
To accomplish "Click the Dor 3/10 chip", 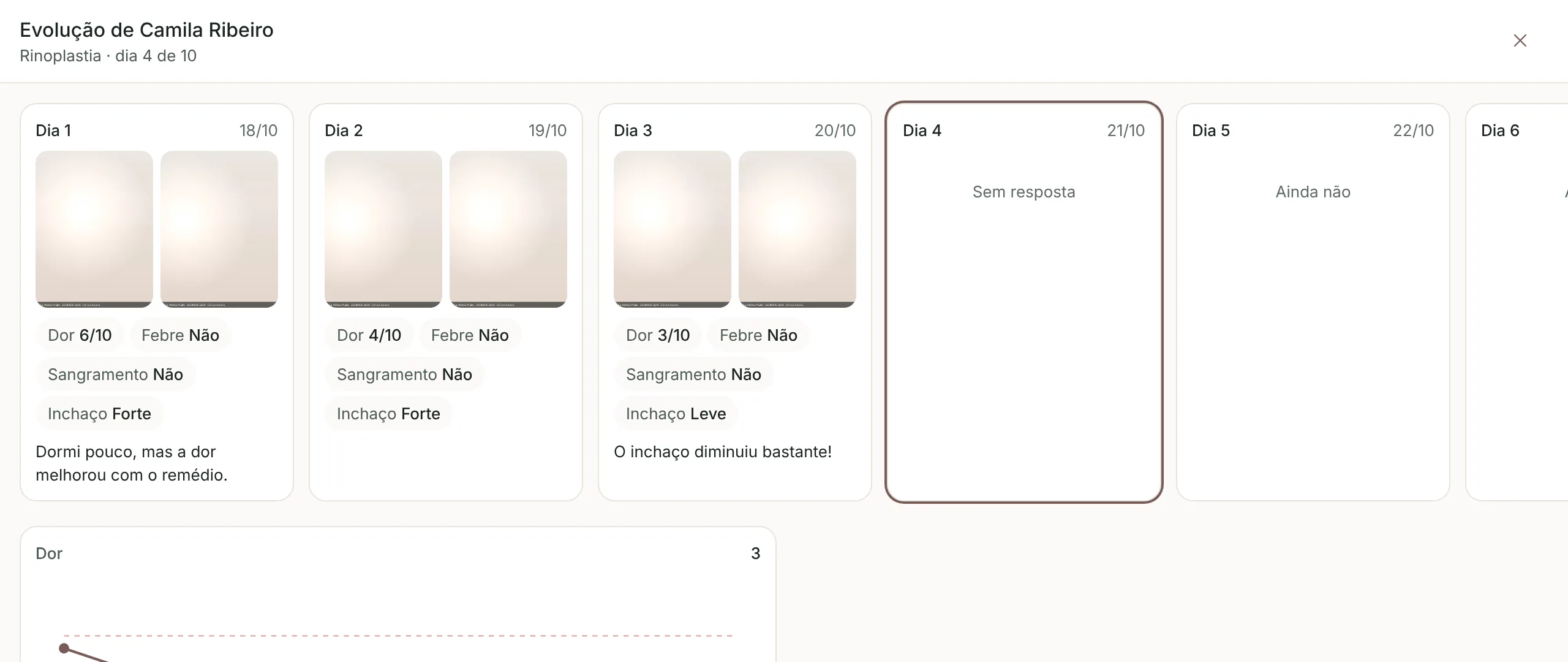I will [x=658, y=335].
